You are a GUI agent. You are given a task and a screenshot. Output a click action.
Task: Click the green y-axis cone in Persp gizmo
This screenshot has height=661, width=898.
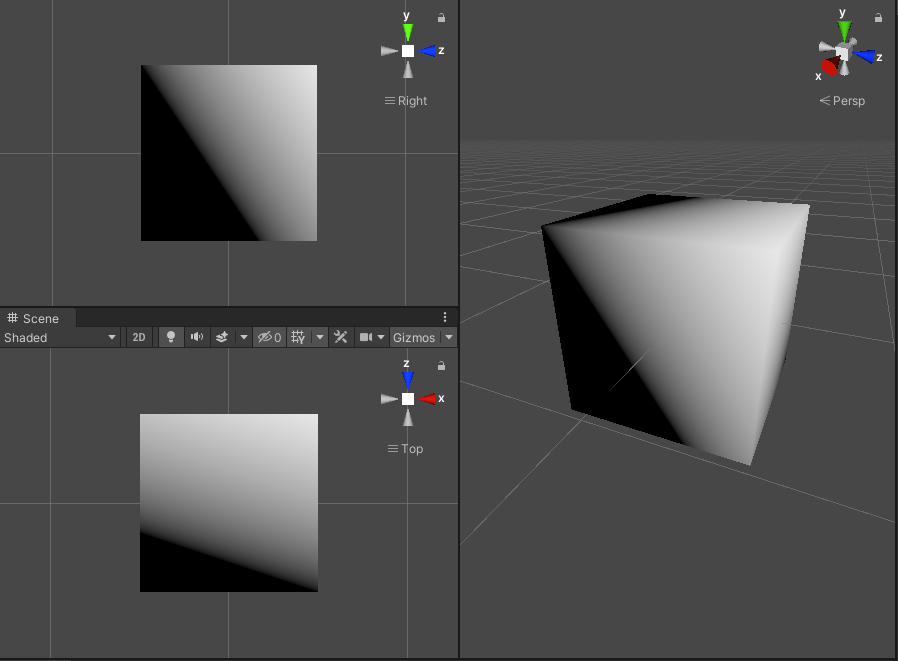point(844,31)
